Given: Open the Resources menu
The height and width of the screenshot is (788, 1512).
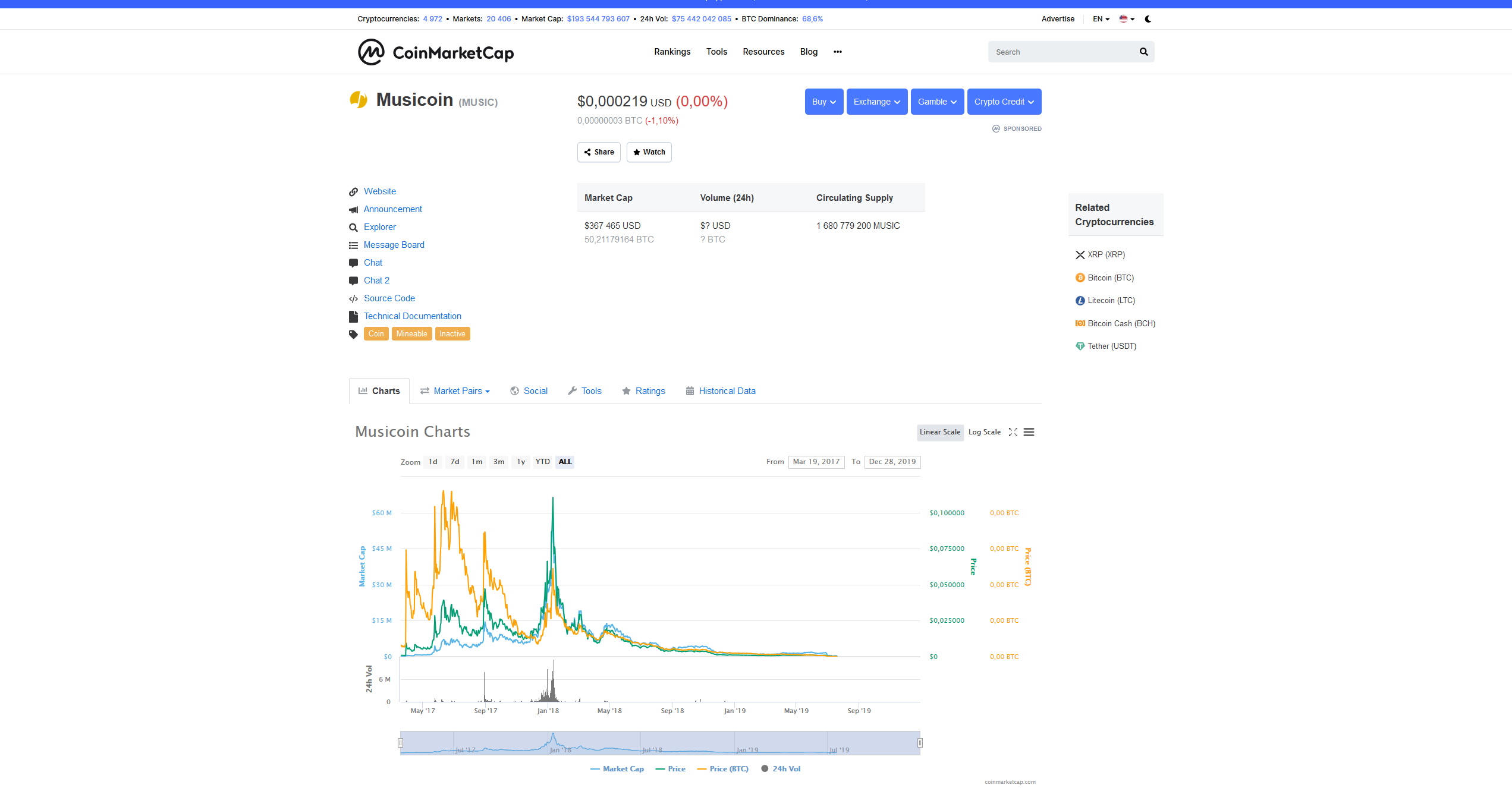Looking at the screenshot, I should [763, 52].
